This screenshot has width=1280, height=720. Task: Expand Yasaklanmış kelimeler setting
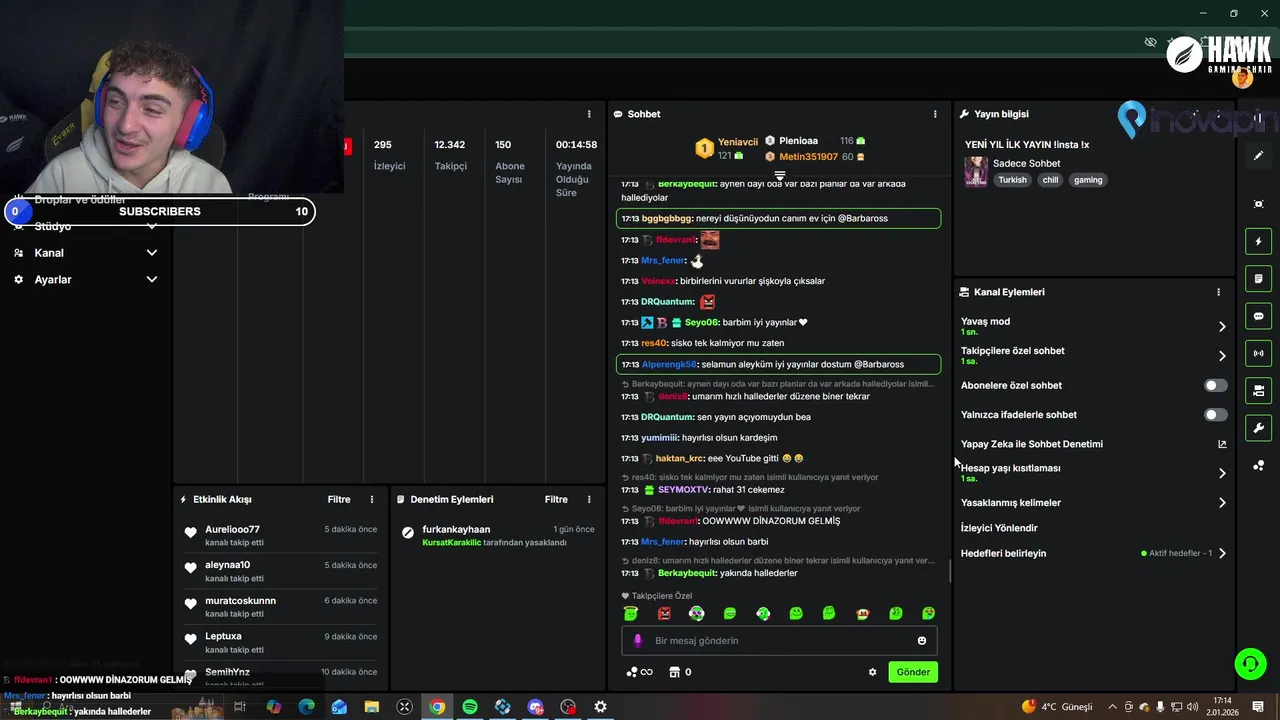1222,503
